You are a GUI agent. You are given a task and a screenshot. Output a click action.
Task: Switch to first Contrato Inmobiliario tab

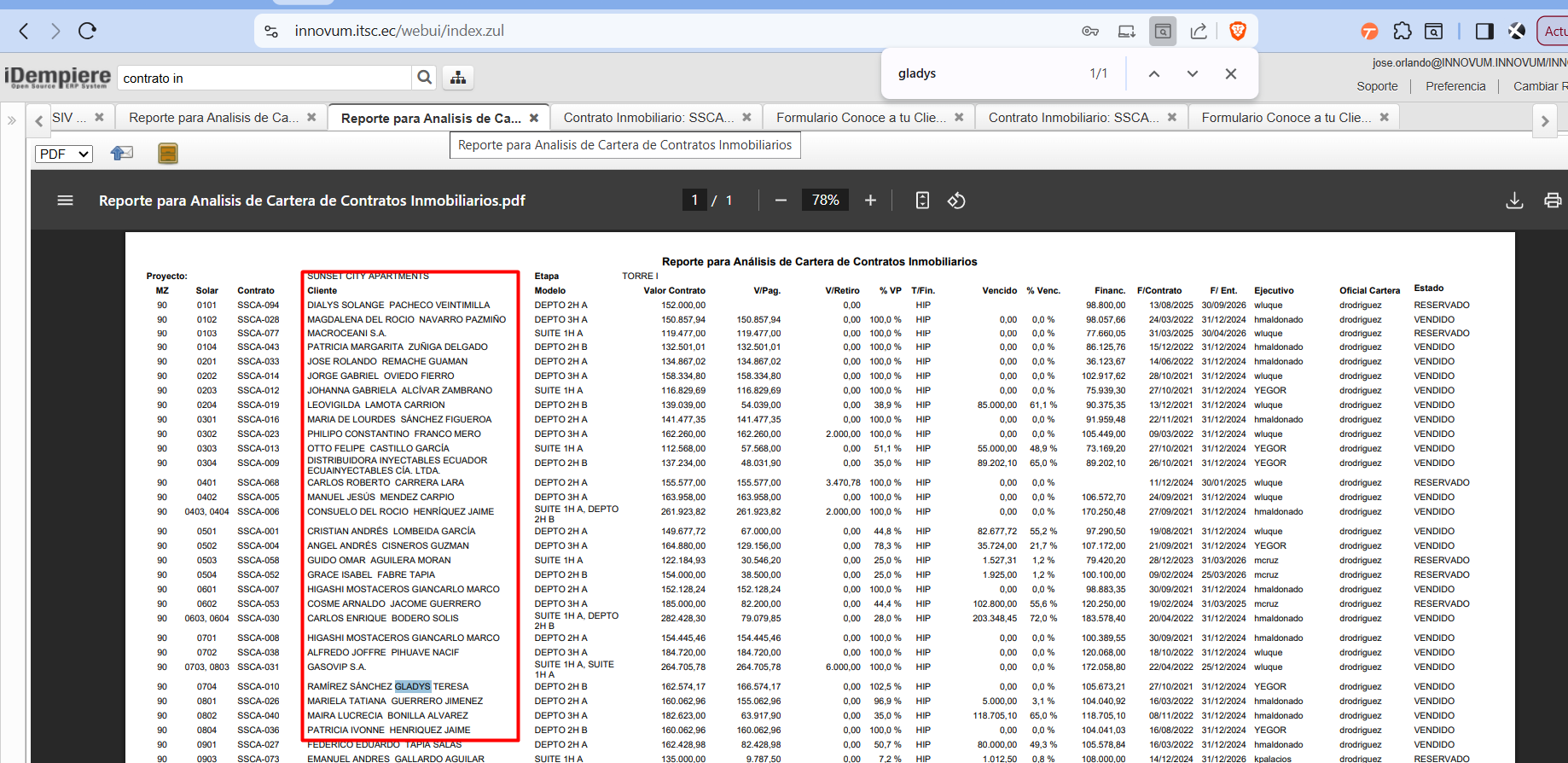pos(648,118)
